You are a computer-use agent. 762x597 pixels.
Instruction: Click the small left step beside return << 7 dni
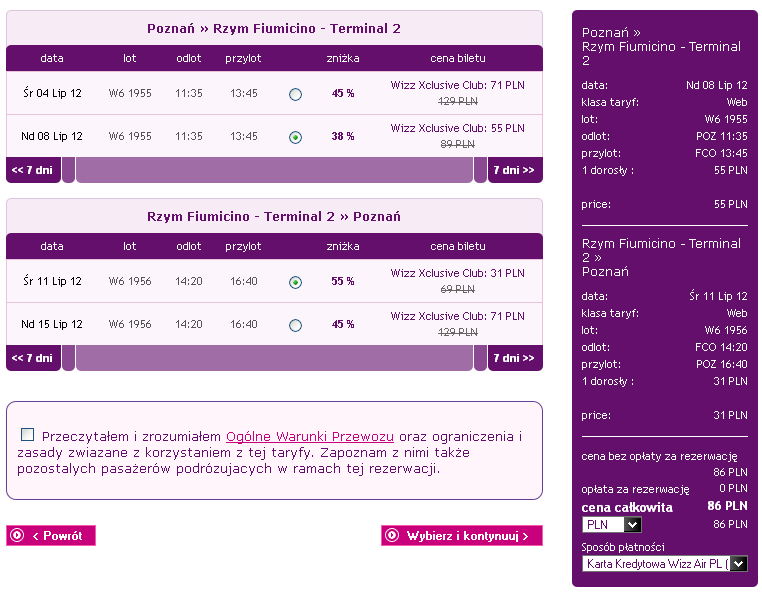click(x=69, y=358)
